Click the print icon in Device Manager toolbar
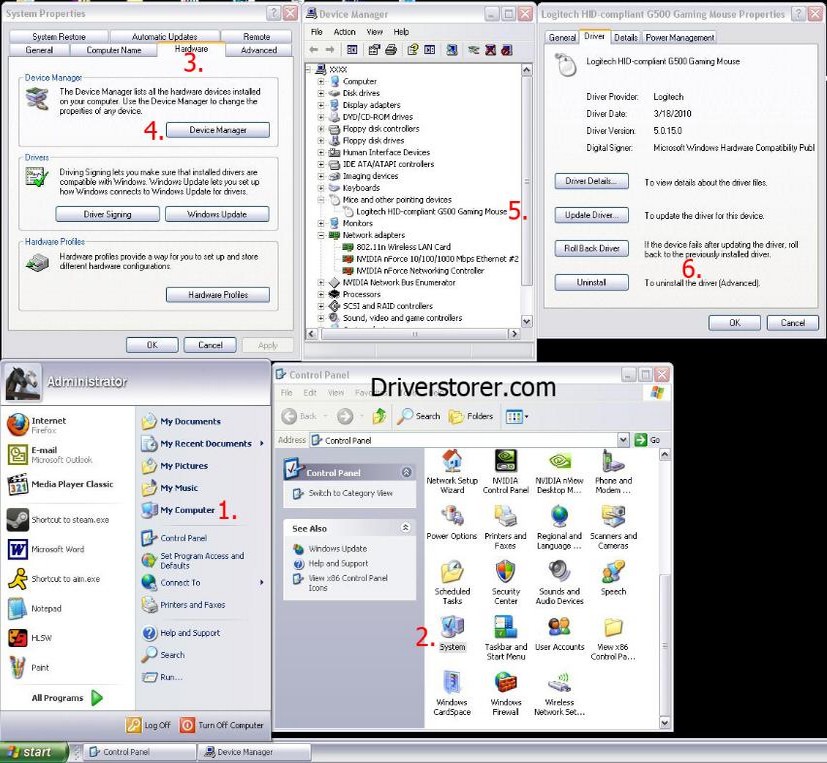Screen dimensions: 827x763 391,50
